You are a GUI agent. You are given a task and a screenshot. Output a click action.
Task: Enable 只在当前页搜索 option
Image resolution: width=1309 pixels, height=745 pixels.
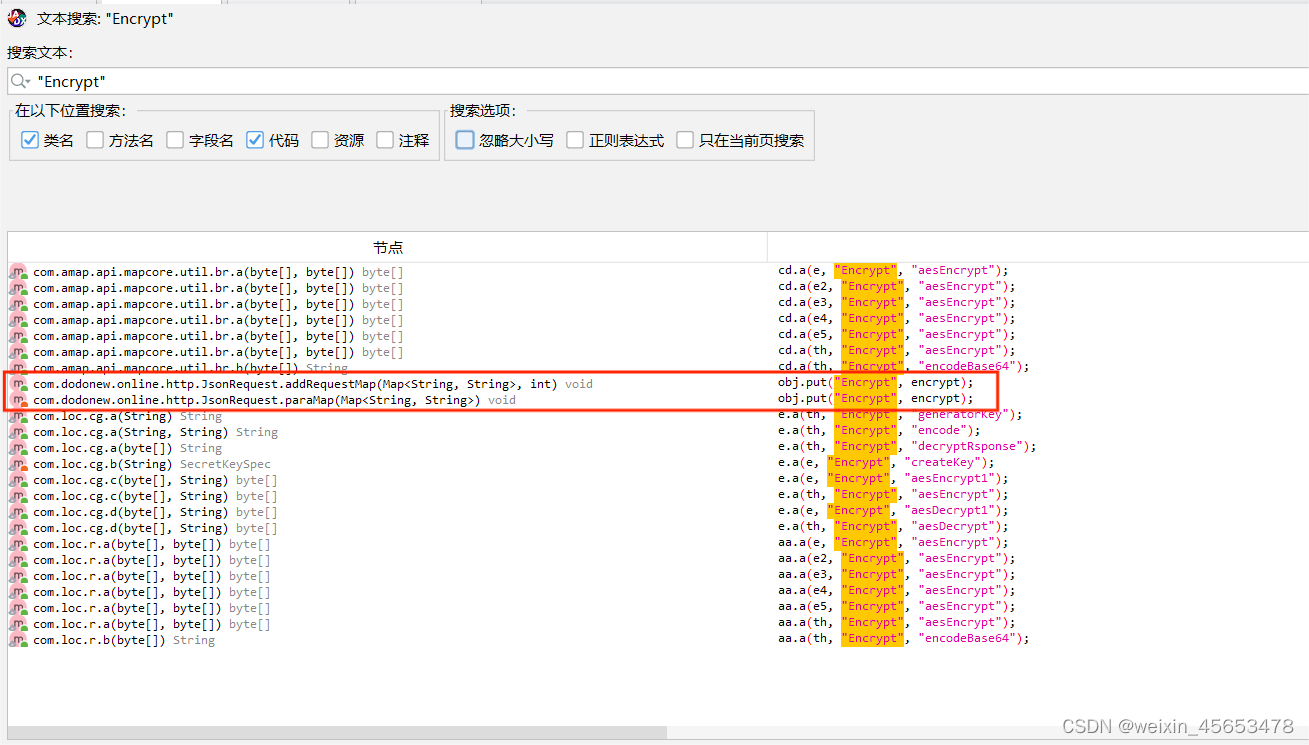tap(685, 141)
